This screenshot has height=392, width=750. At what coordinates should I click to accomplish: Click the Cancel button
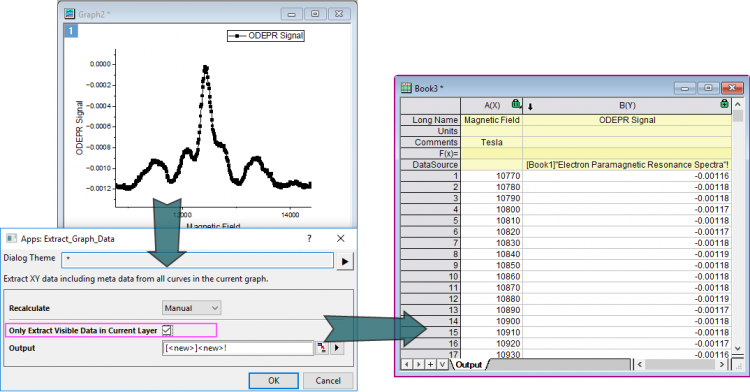(x=328, y=381)
